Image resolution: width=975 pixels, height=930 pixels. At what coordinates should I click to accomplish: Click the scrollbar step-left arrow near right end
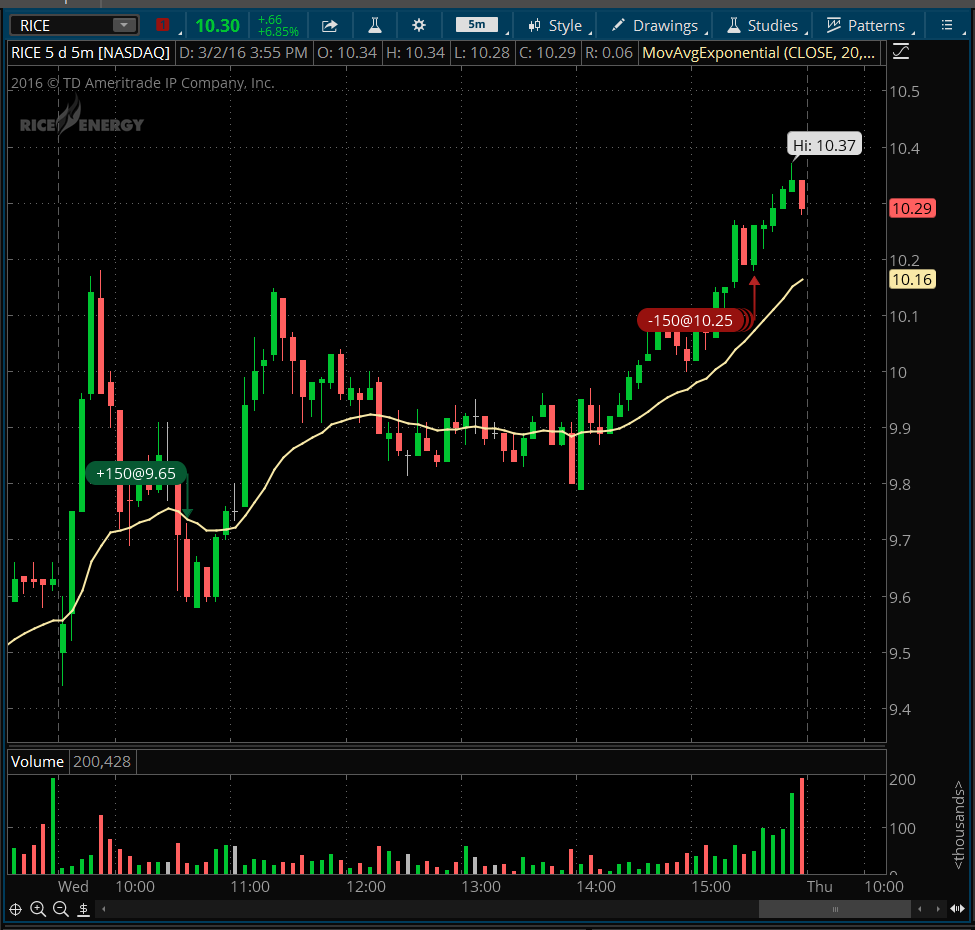pos(920,909)
